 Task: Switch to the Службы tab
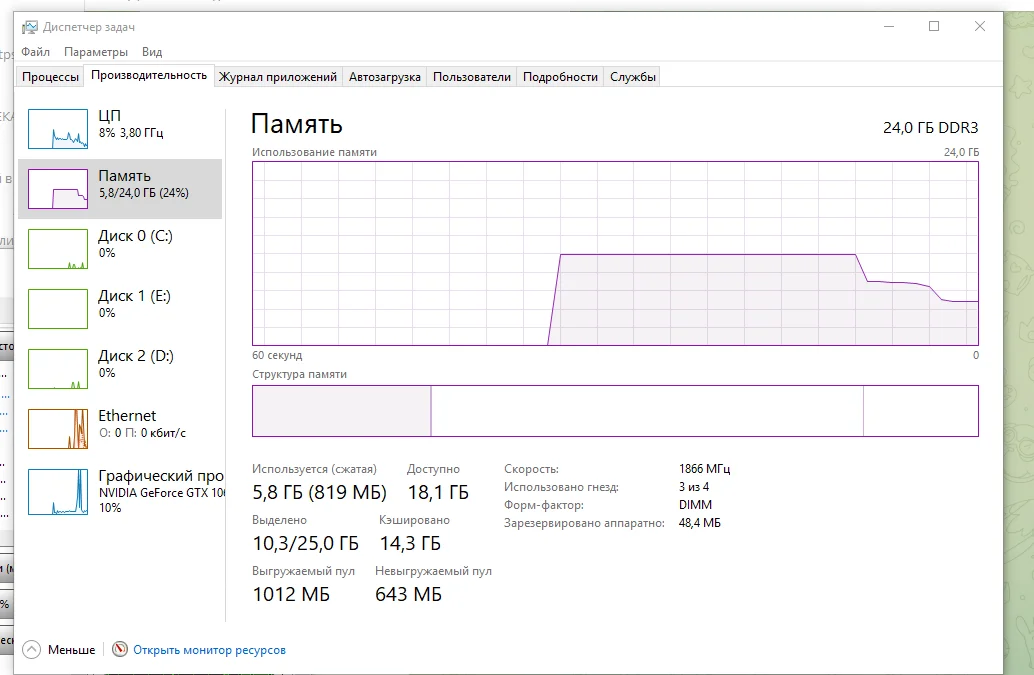[633, 77]
